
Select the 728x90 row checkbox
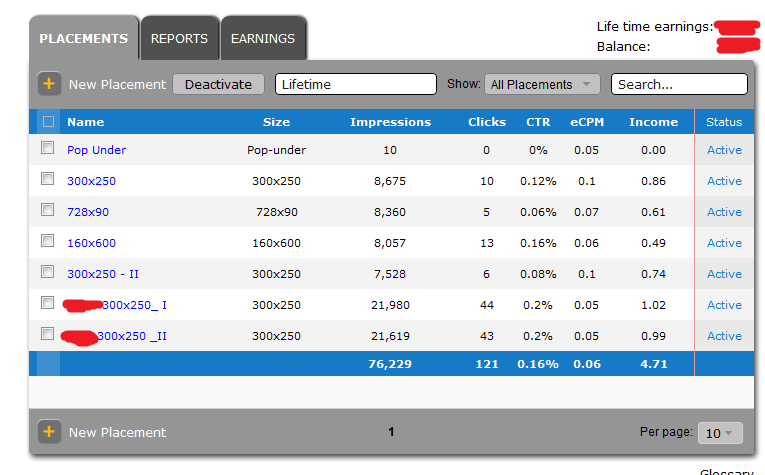(48, 210)
